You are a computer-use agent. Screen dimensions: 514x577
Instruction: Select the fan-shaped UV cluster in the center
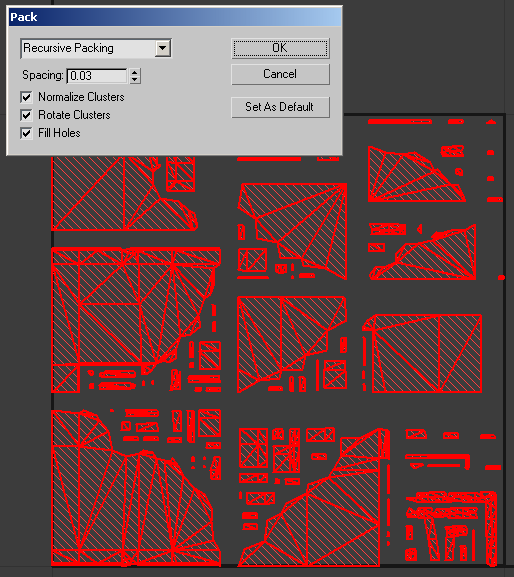(293, 231)
